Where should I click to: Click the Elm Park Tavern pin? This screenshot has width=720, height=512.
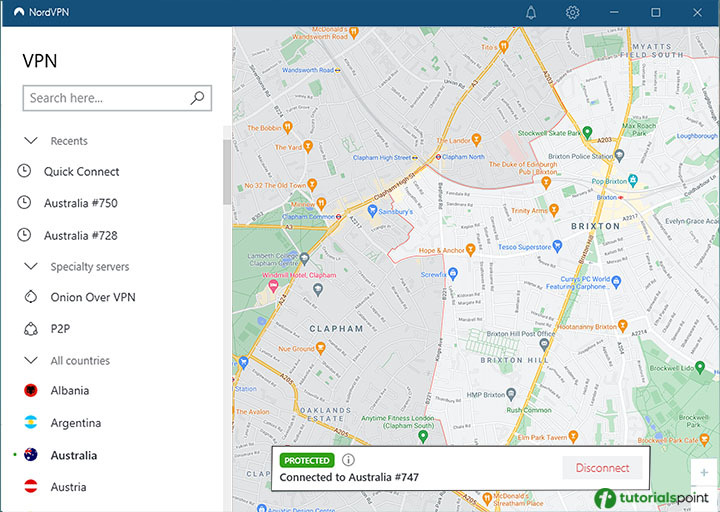pyautogui.click(x=573, y=436)
